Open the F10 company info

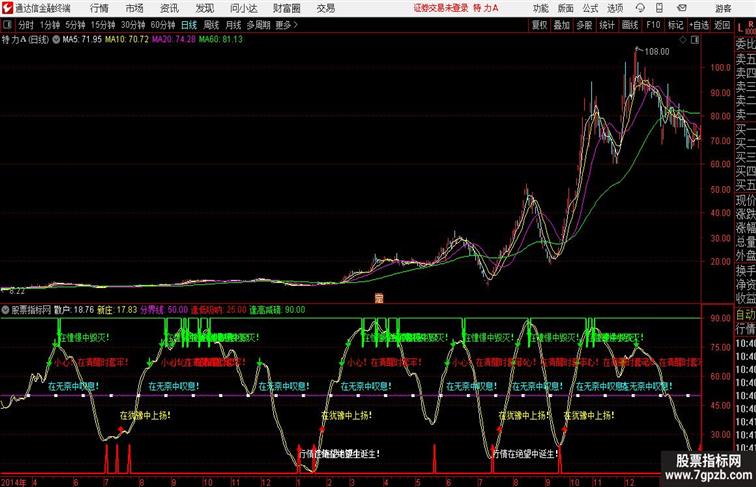pyautogui.click(x=653, y=25)
